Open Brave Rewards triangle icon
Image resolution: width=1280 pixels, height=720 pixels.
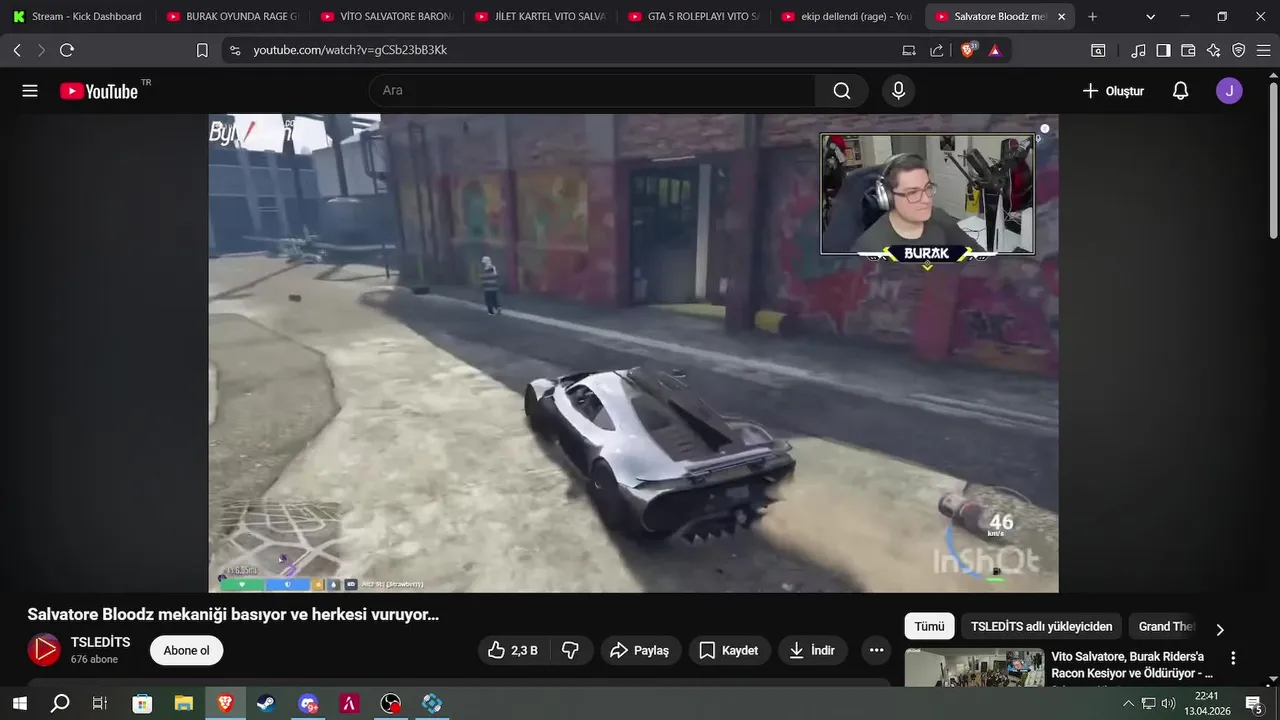point(995,50)
